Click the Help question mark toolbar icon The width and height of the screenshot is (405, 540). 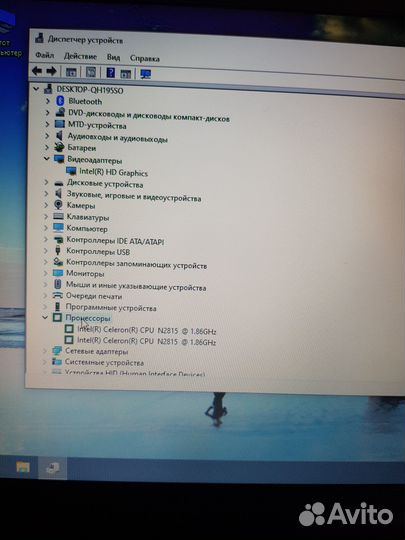110,73
